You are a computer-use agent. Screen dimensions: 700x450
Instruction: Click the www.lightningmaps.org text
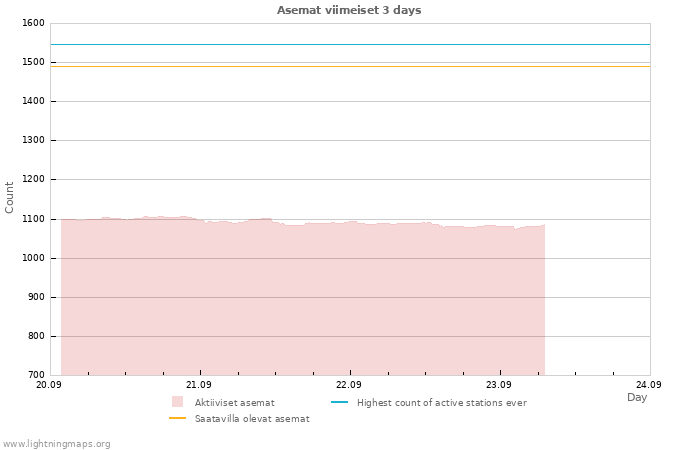point(55,444)
